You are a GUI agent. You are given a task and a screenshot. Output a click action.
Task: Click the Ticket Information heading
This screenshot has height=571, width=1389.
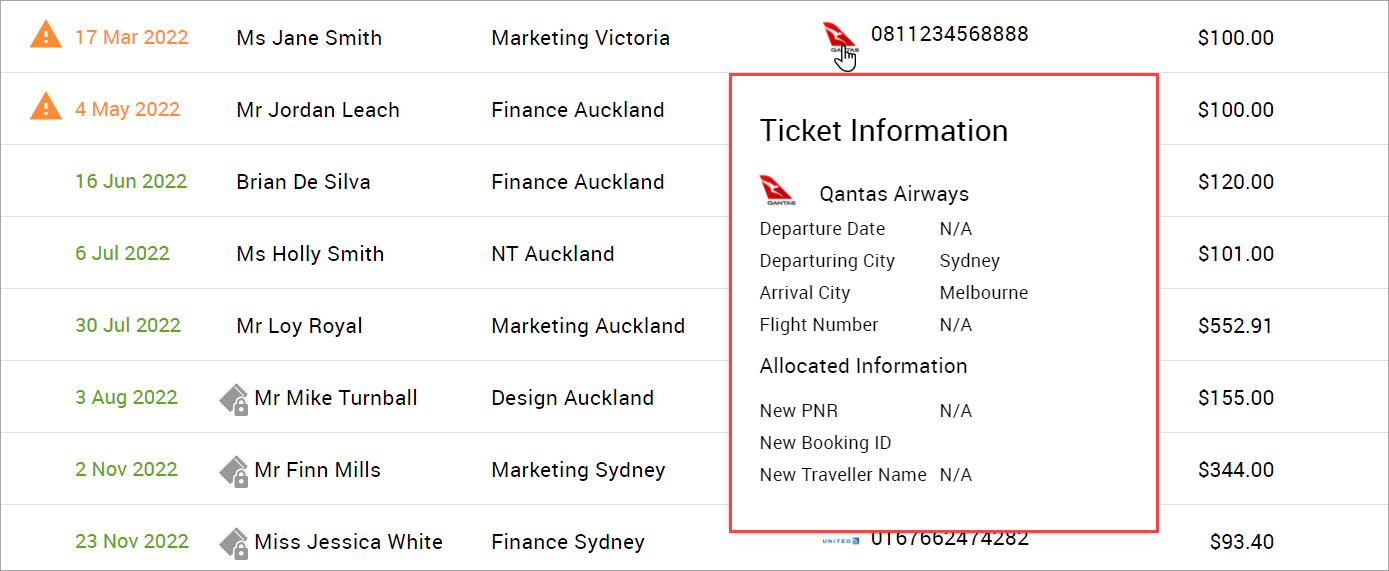pos(883,131)
